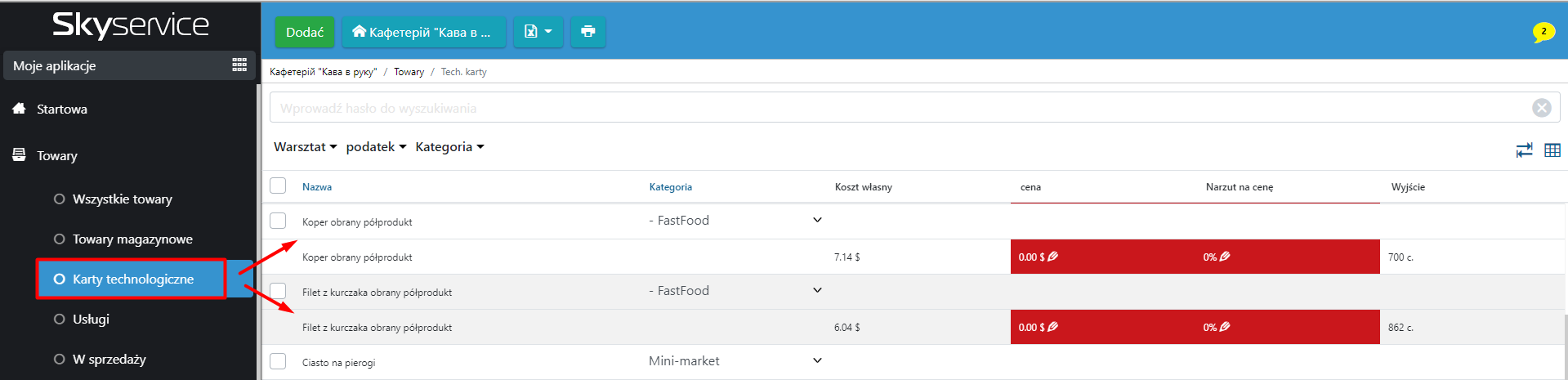Viewport: 1568px width, 380px height.
Task: Edit markup pencil for Filet z kurczaka
Action: [x=1225, y=327]
